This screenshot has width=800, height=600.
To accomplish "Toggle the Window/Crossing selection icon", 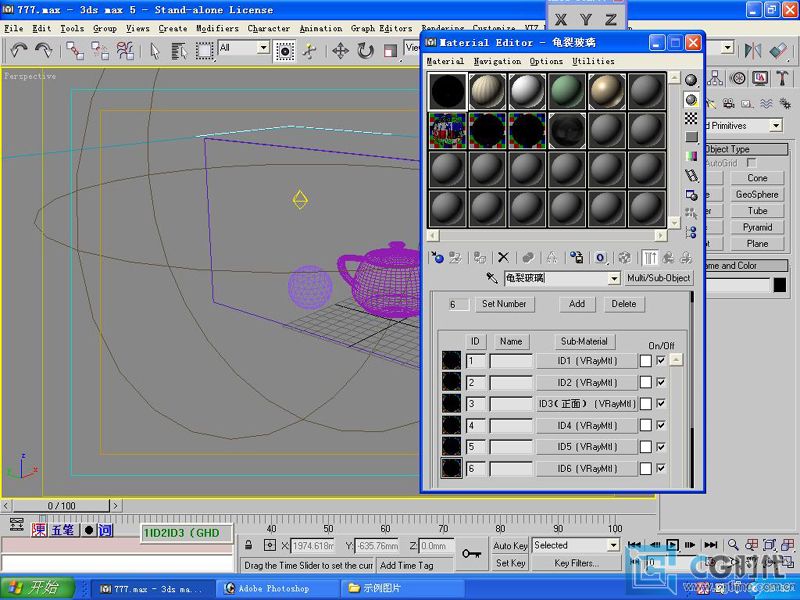I will click(285, 51).
